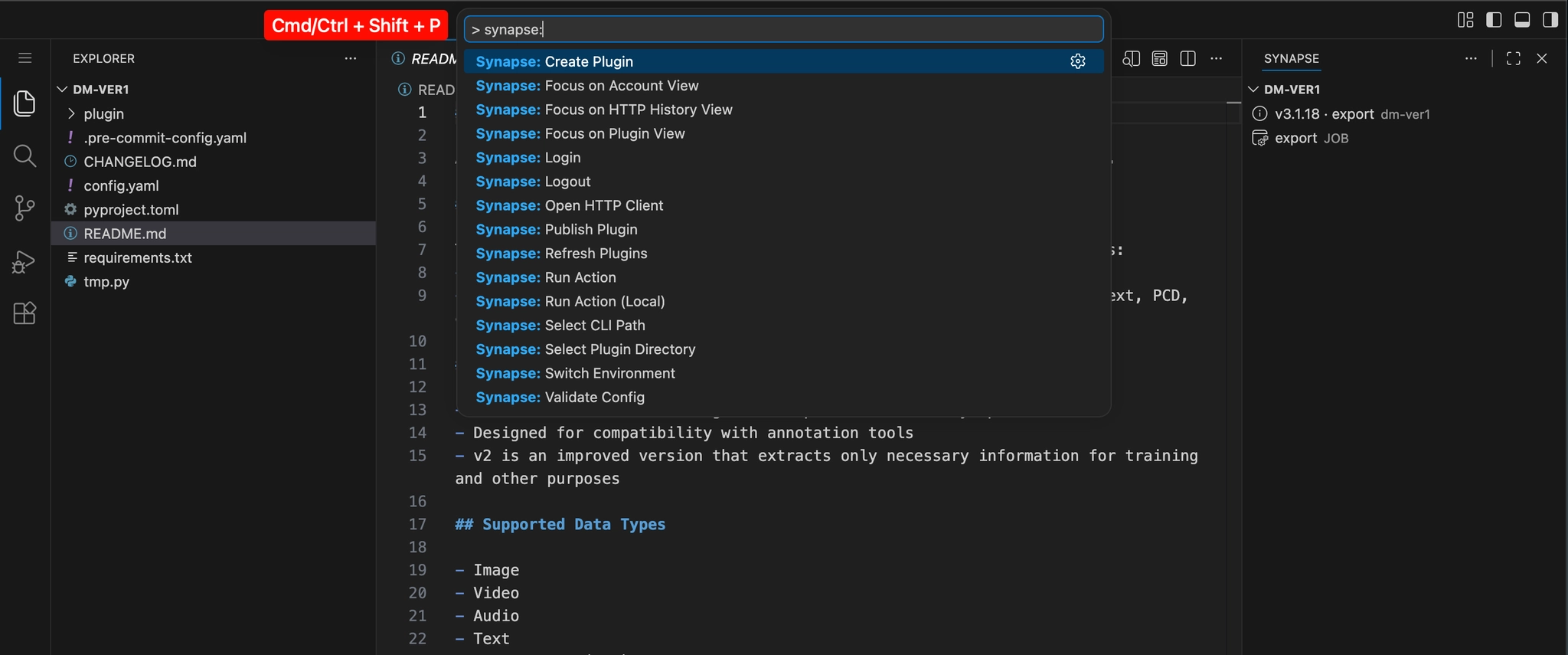The width and height of the screenshot is (1568, 655).
Task: Toggle the bottom panel visibility
Action: click(1522, 20)
